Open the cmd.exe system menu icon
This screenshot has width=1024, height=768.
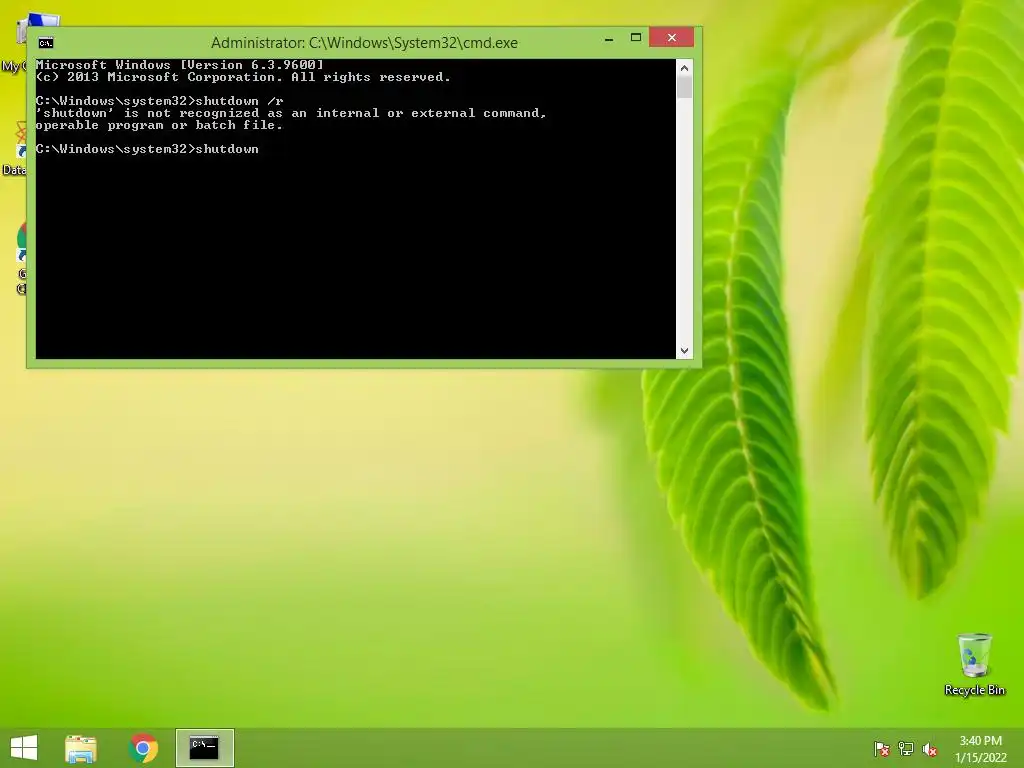pyautogui.click(x=46, y=43)
